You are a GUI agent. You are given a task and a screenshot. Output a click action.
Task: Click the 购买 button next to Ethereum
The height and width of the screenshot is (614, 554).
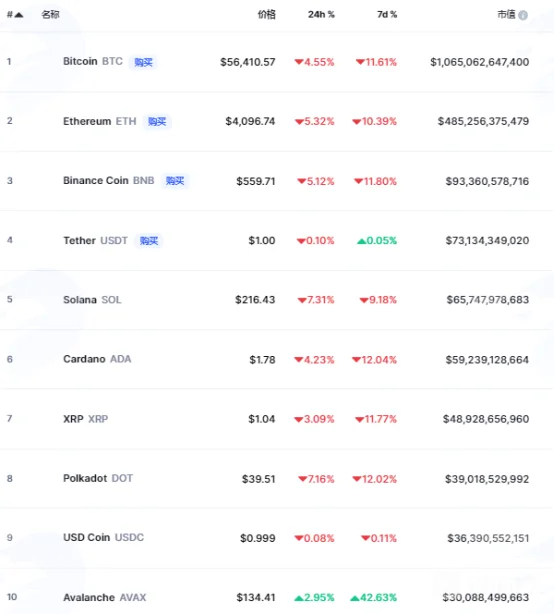tap(157, 121)
